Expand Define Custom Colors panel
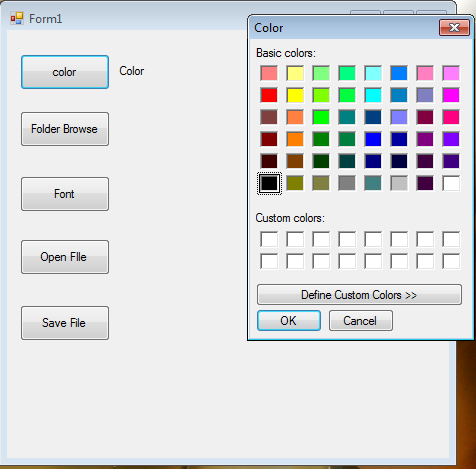Viewport: 476px width, 469px height. (359, 295)
